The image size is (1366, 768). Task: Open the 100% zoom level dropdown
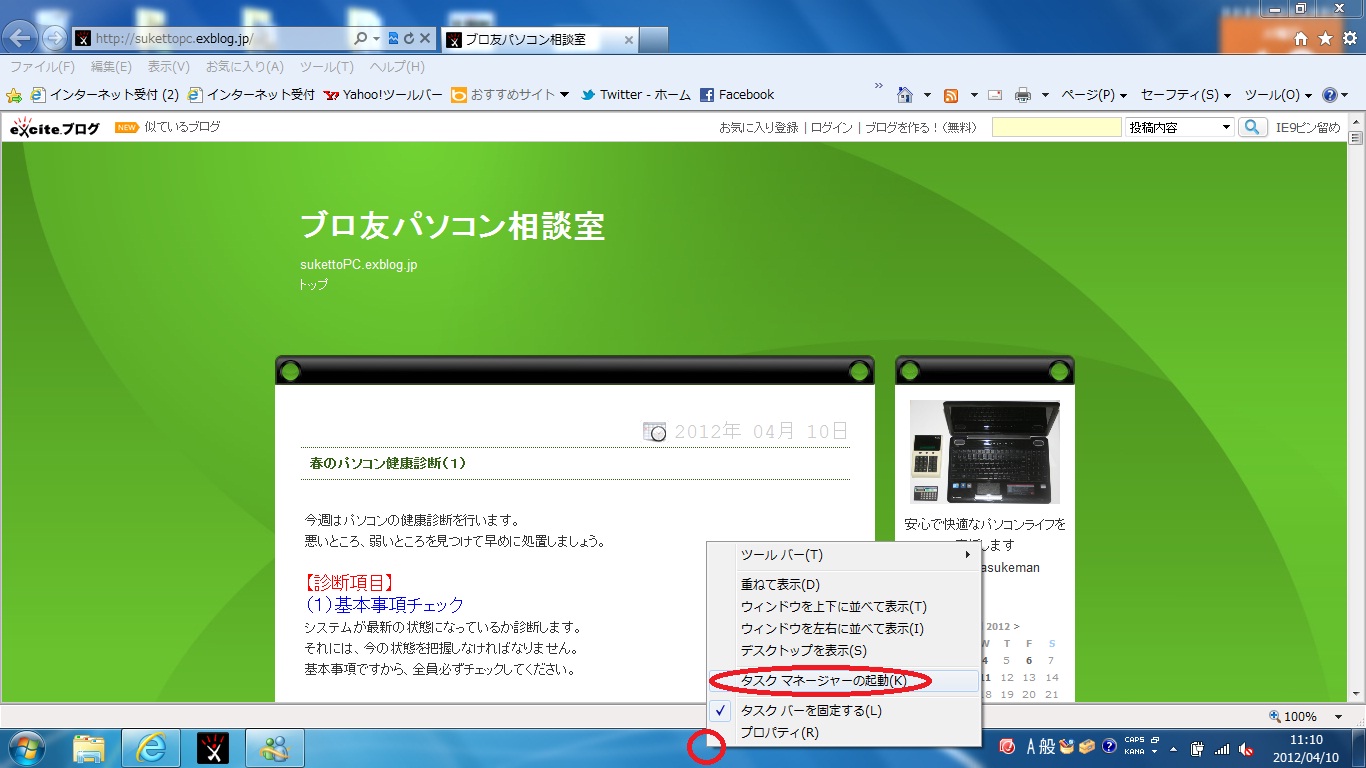[1338, 717]
